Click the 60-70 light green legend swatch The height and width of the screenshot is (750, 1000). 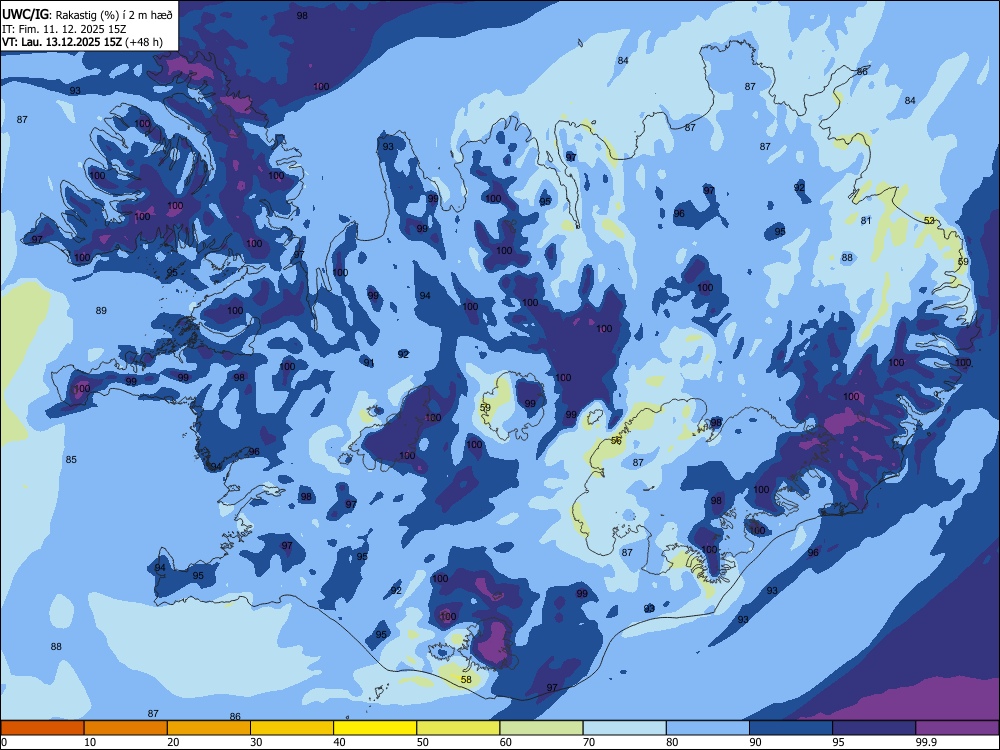tap(541, 728)
